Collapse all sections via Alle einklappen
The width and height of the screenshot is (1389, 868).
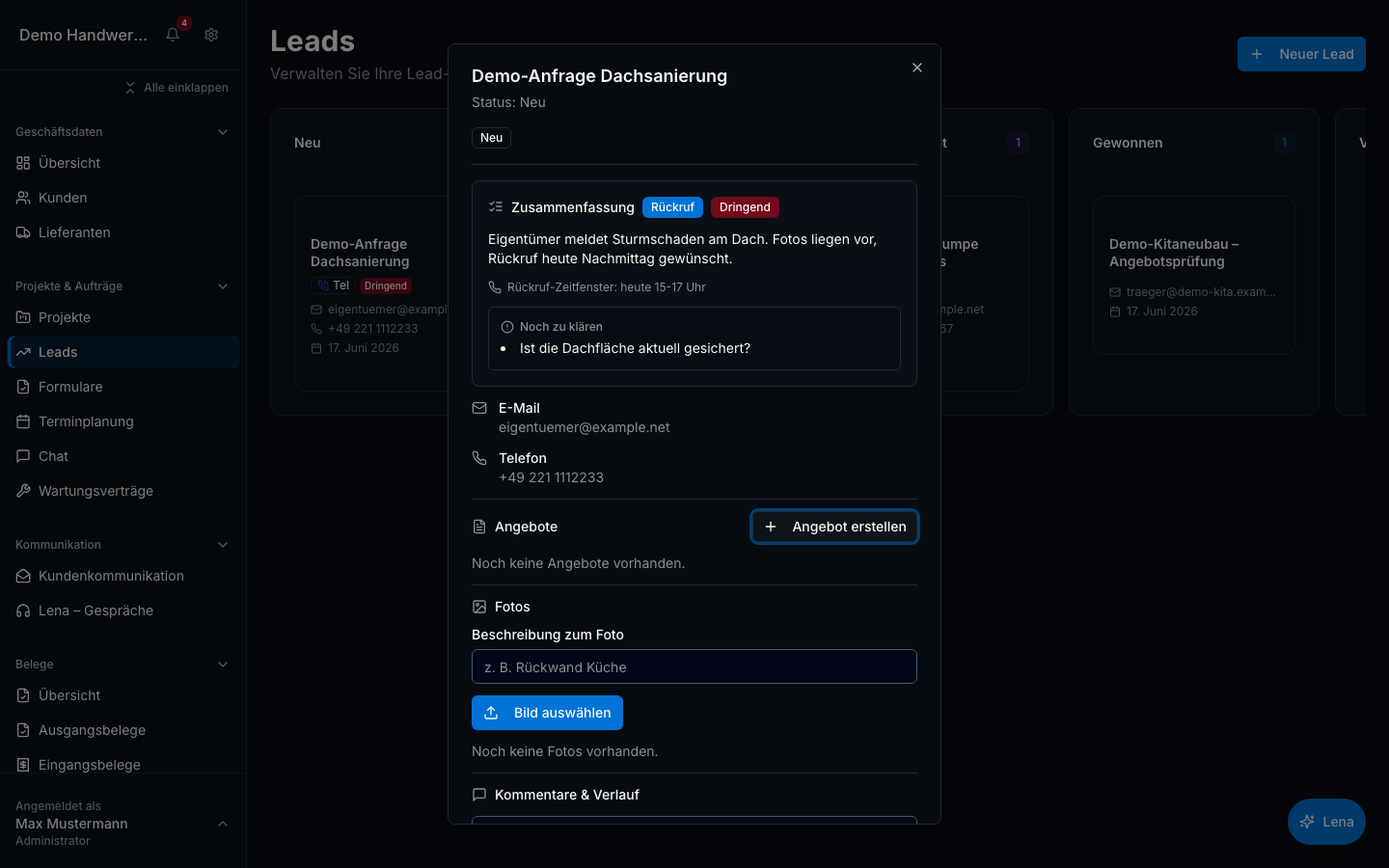[x=177, y=88]
